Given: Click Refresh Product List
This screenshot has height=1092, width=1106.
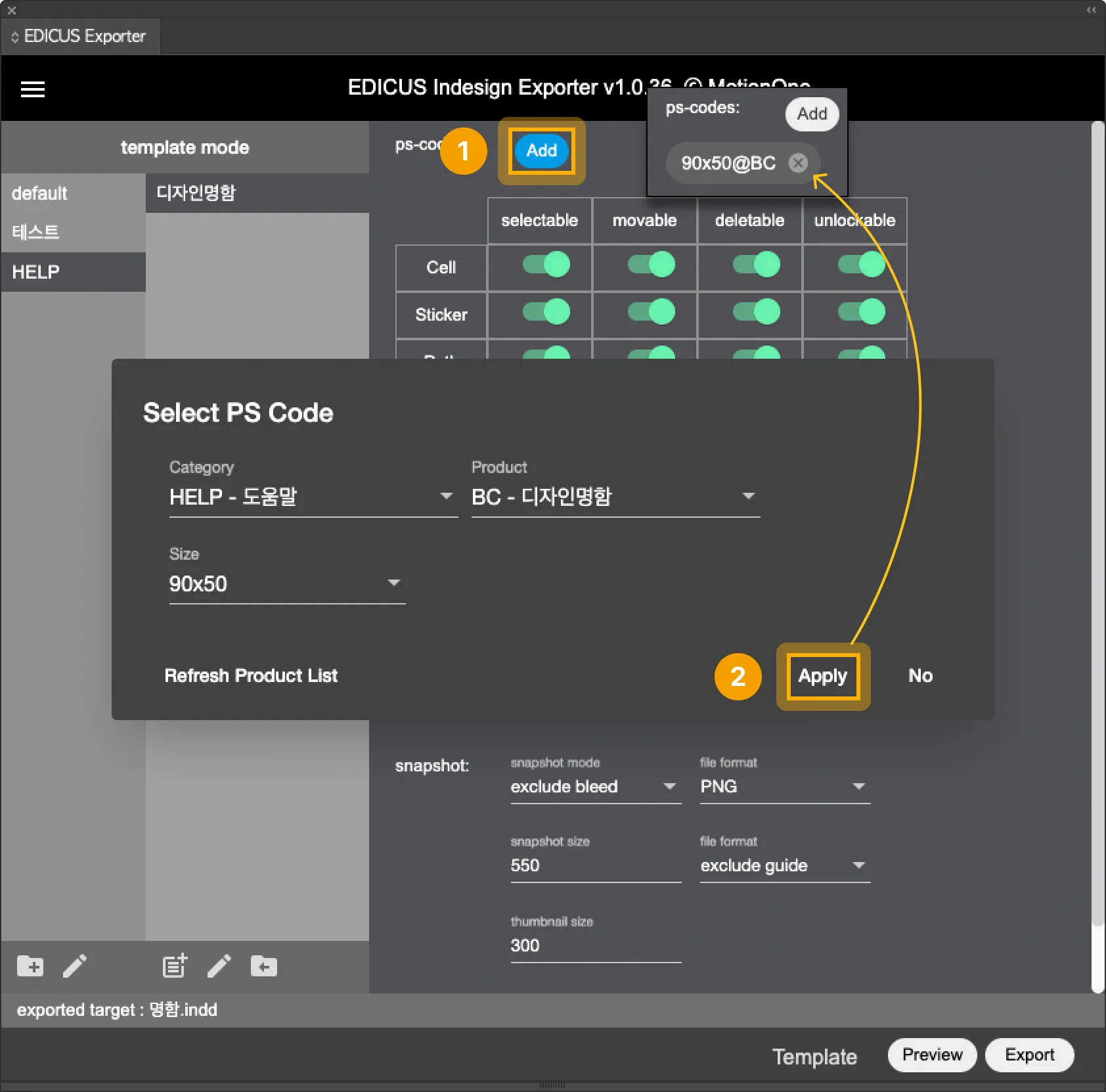Looking at the screenshot, I should [251, 675].
